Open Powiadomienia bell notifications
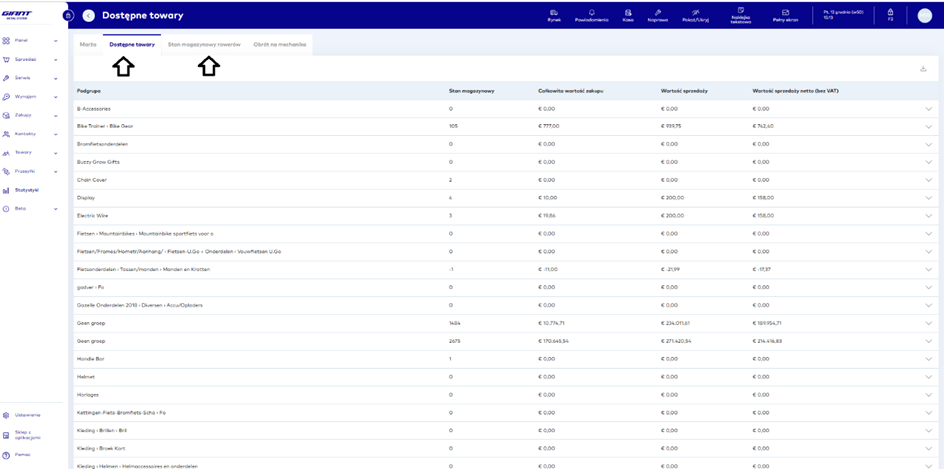Viewport: 944px width, 469px height. tap(591, 14)
